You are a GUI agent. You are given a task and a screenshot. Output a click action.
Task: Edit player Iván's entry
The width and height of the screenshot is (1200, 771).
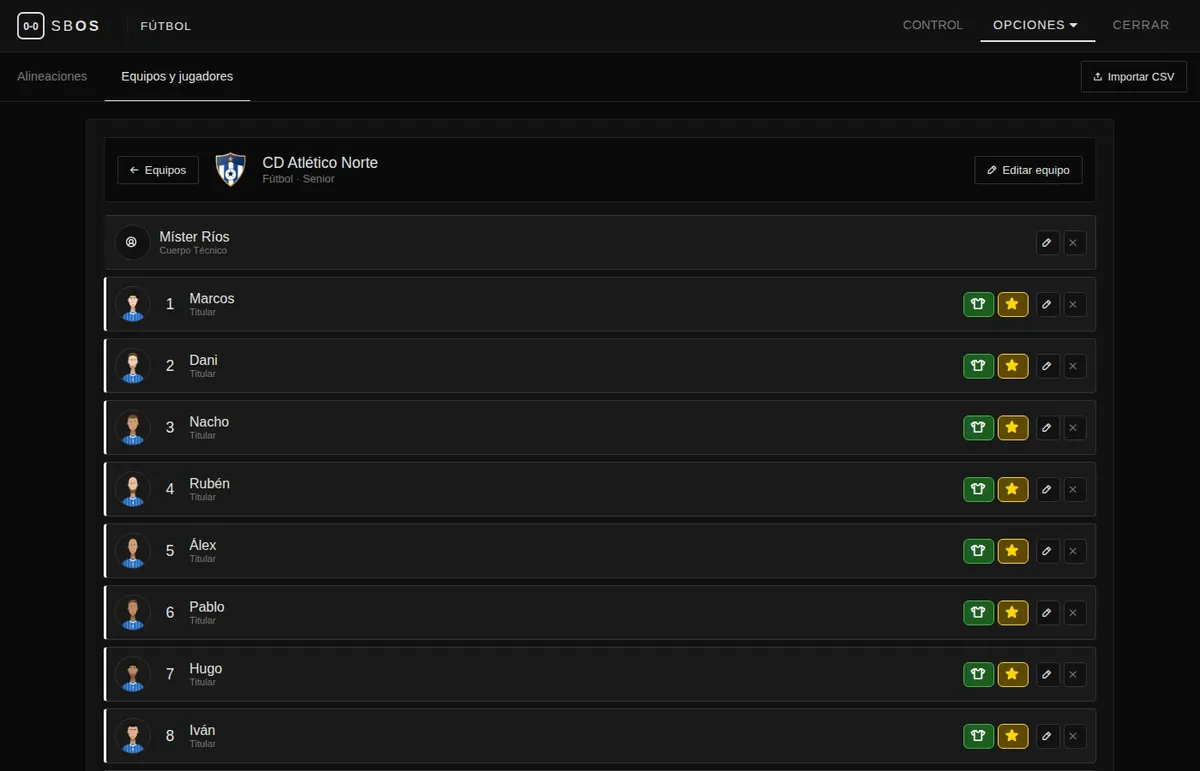tap(1047, 737)
